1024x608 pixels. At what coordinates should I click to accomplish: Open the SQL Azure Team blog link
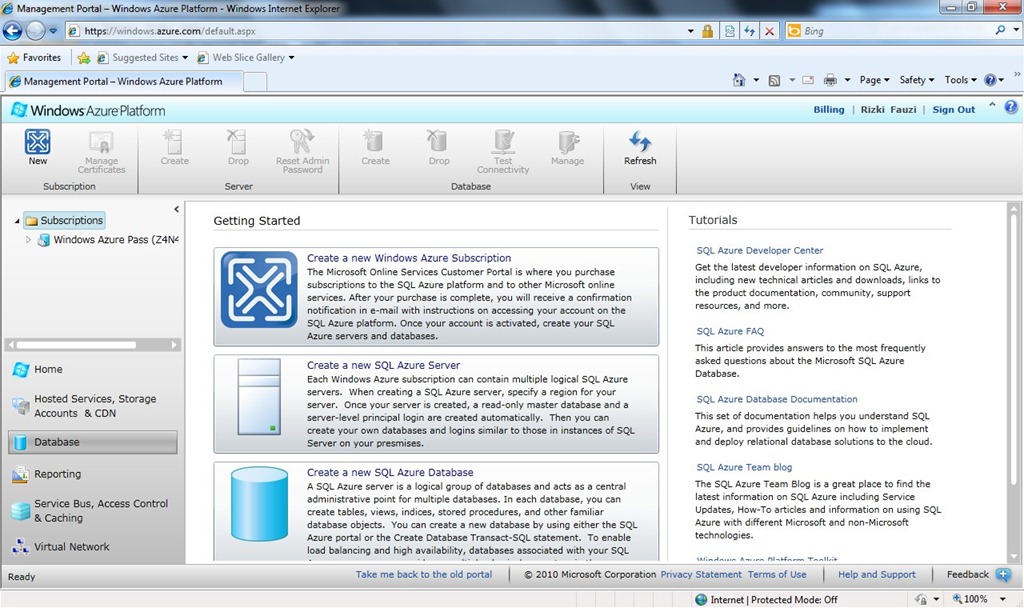pyautogui.click(x=744, y=467)
